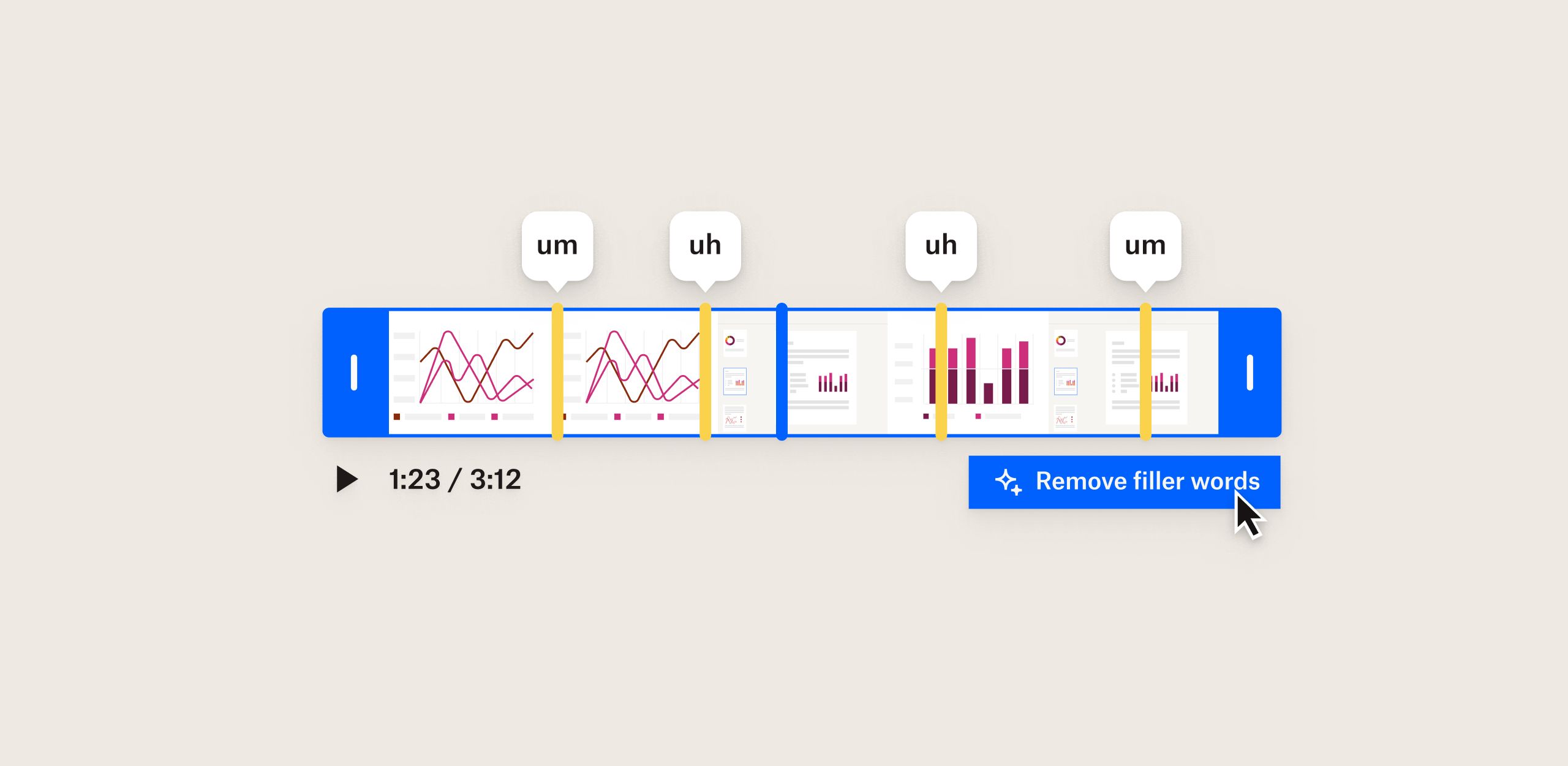Select the first yellow um marker line
Viewport: 1568px width, 766px height.
pyautogui.click(x=557, y=372)
